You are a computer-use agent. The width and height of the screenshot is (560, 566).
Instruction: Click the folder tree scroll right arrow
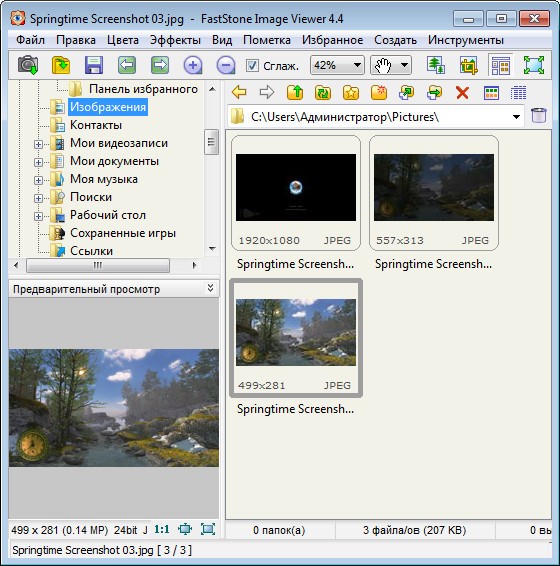coord(195,265)
